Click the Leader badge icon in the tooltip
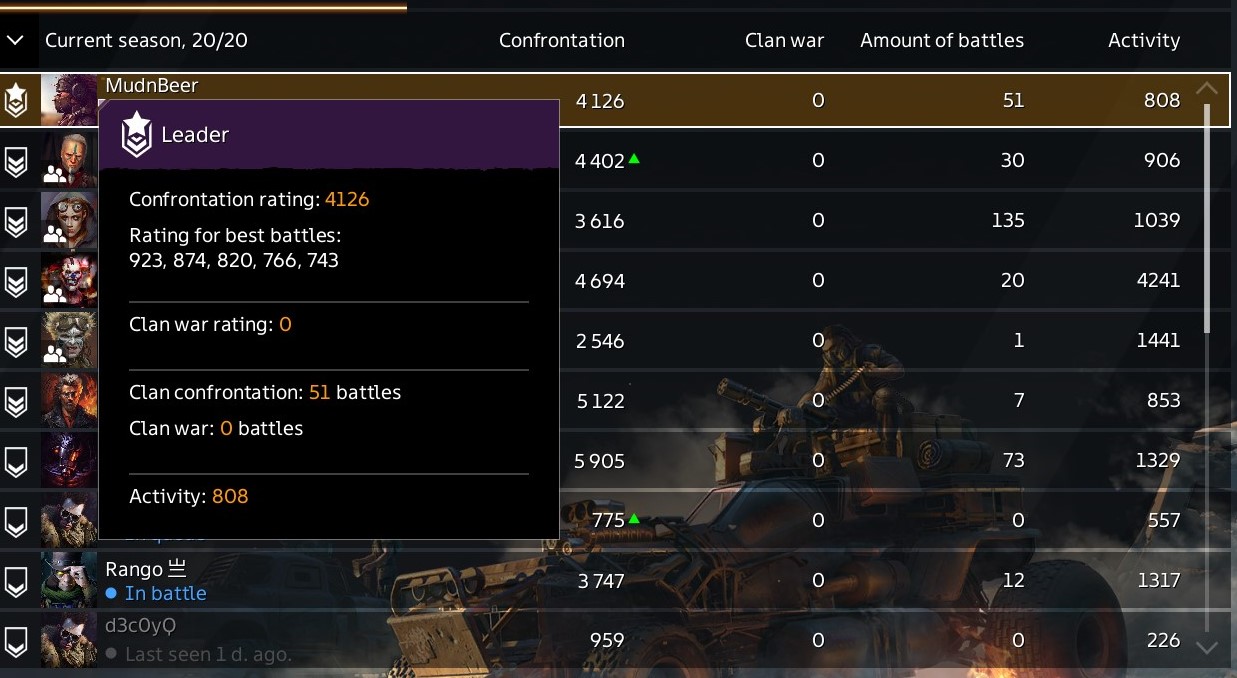This screenshot has height=678, width=1237. (136, 134)
